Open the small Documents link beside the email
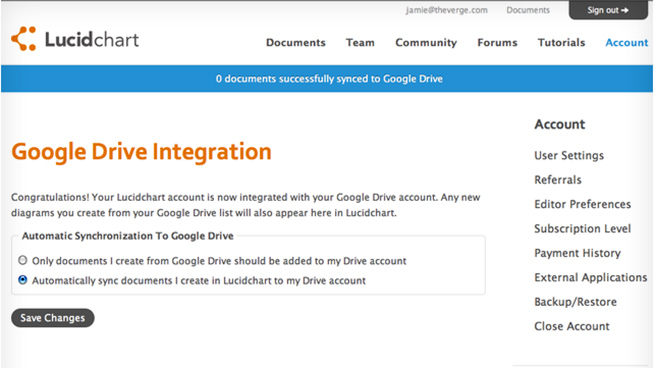The width and height of the screenshot is (655, 368). click(528, 10)
